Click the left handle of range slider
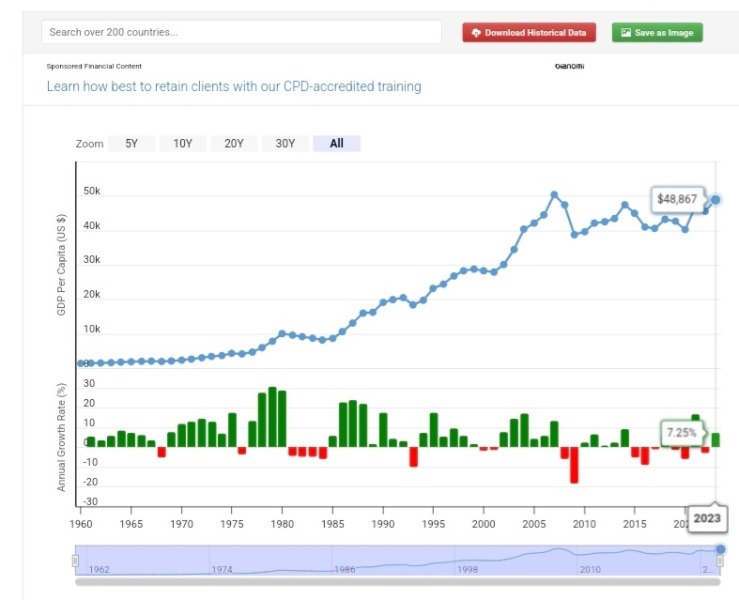 coord(75,561)
